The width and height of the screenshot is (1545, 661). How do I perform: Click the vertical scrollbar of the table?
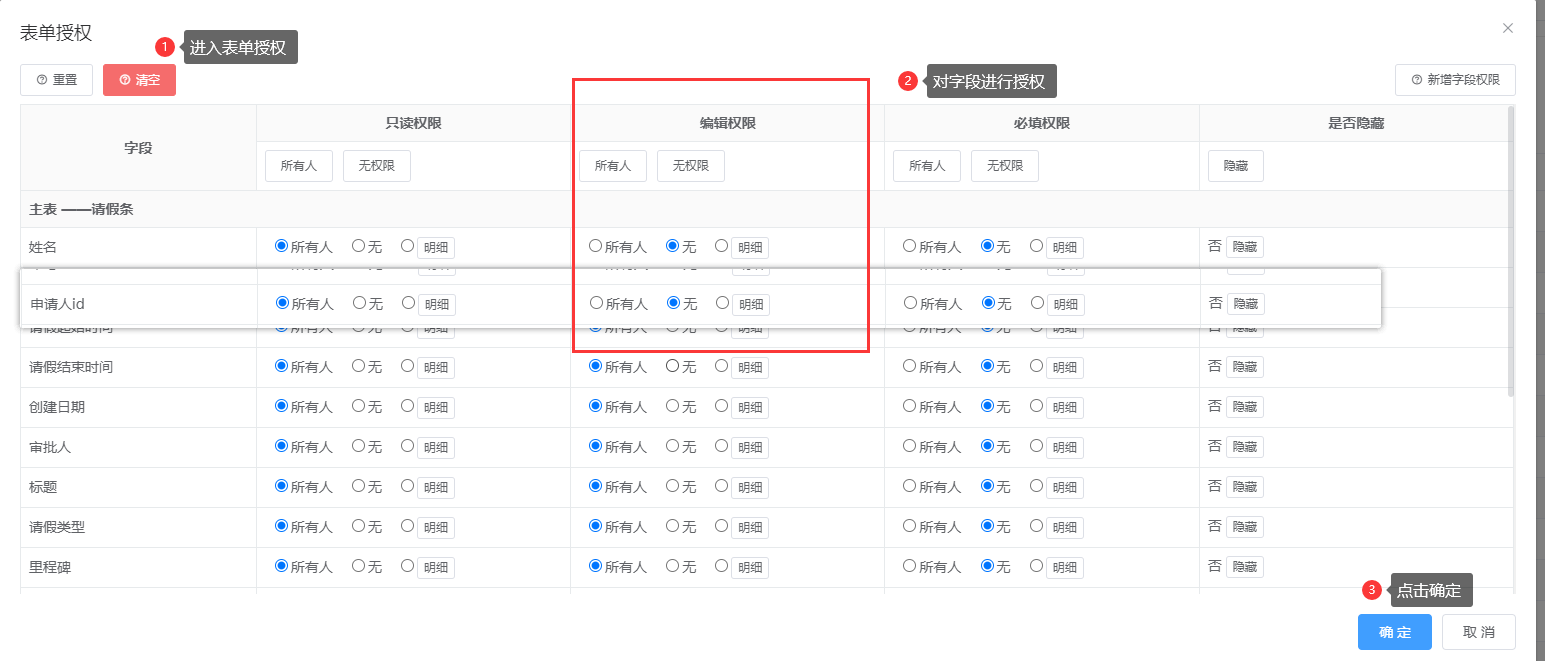pyautogui.click(x=1510, y=250)
